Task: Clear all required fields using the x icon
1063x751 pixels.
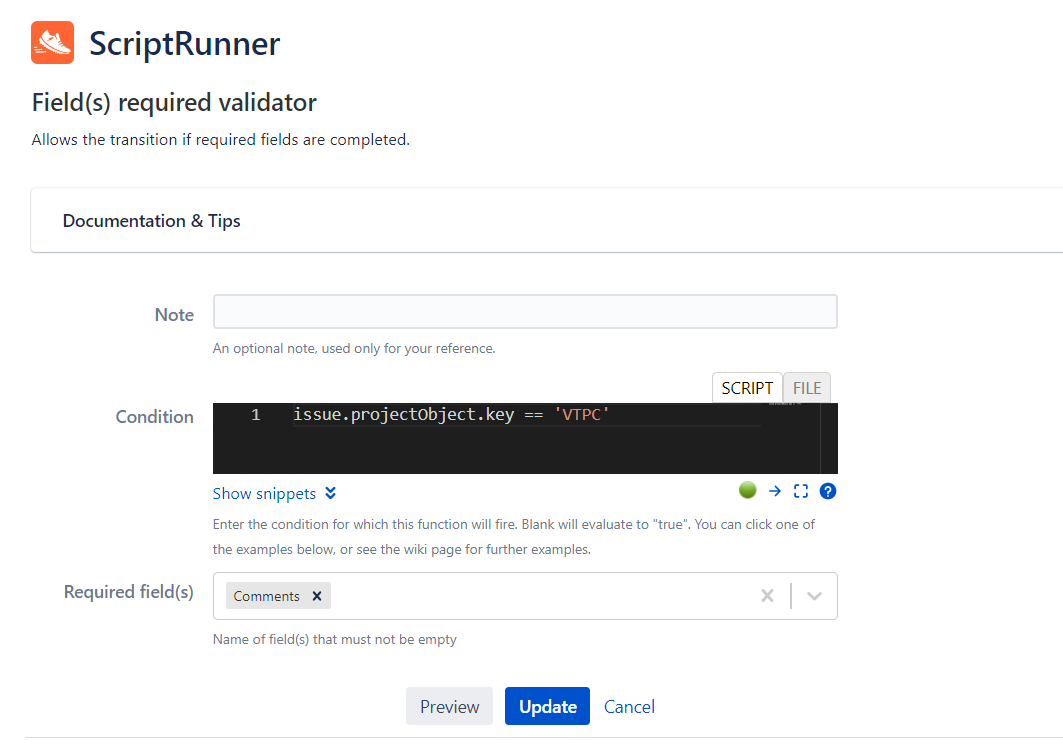Action: 767,595
